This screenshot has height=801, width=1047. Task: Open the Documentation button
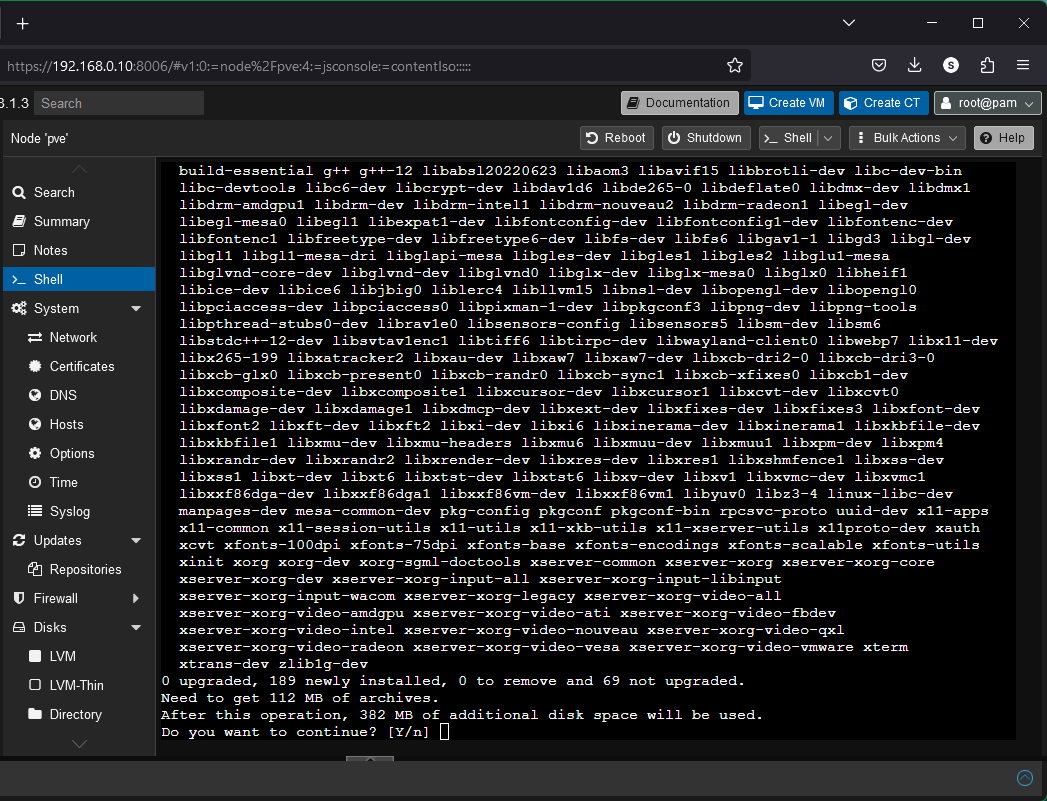click(680, 103)
